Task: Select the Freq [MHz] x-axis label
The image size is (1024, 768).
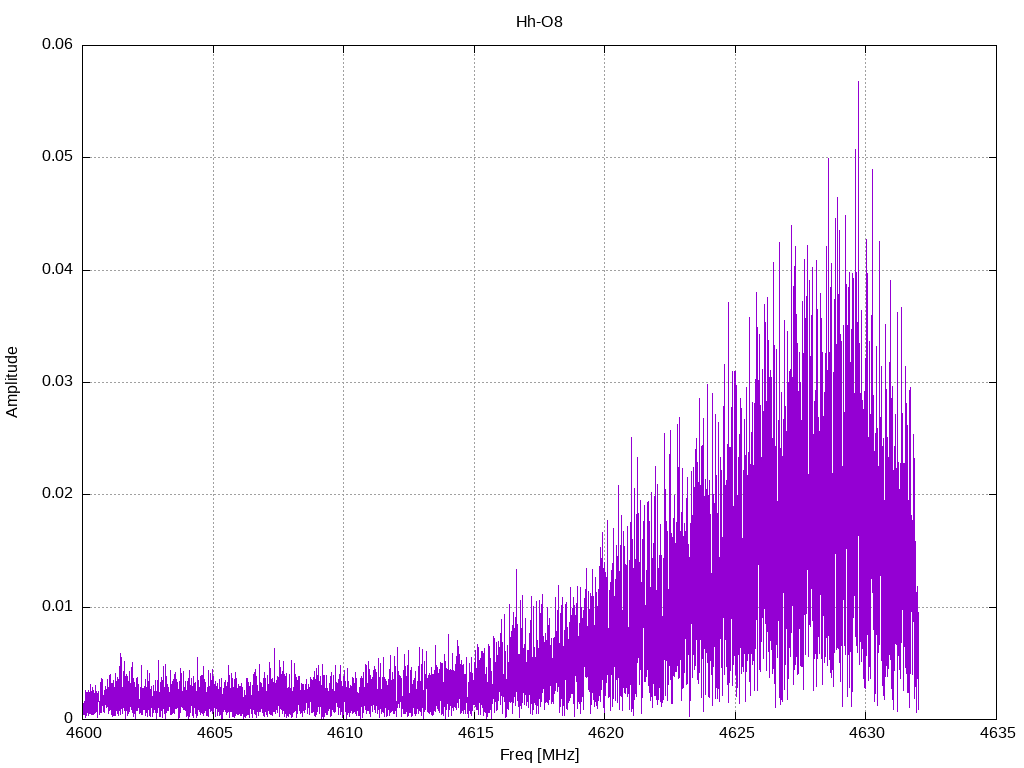Action: click(539, 755)
